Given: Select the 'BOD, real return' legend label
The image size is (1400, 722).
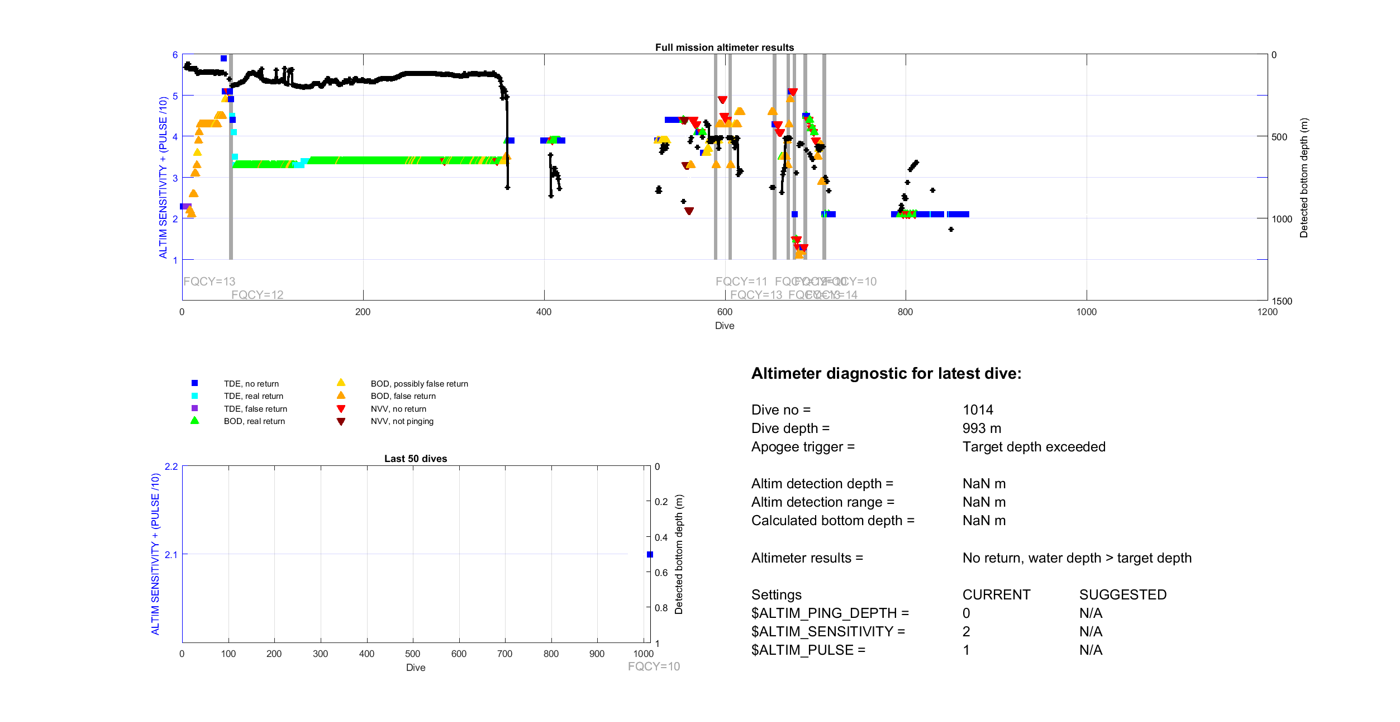Looking at the screenshot, I should coord(254,422).
